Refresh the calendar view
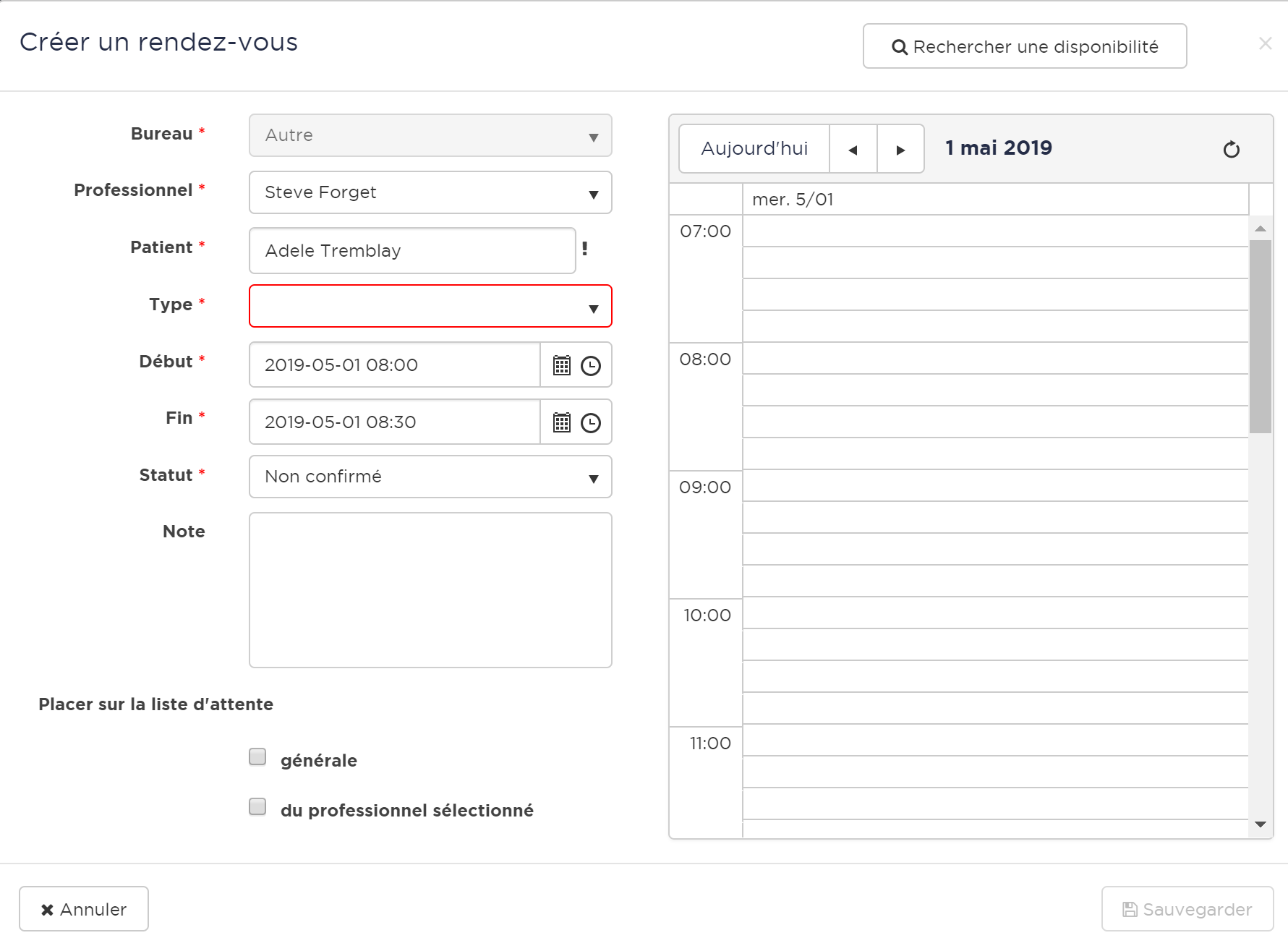 point(1231,150)
